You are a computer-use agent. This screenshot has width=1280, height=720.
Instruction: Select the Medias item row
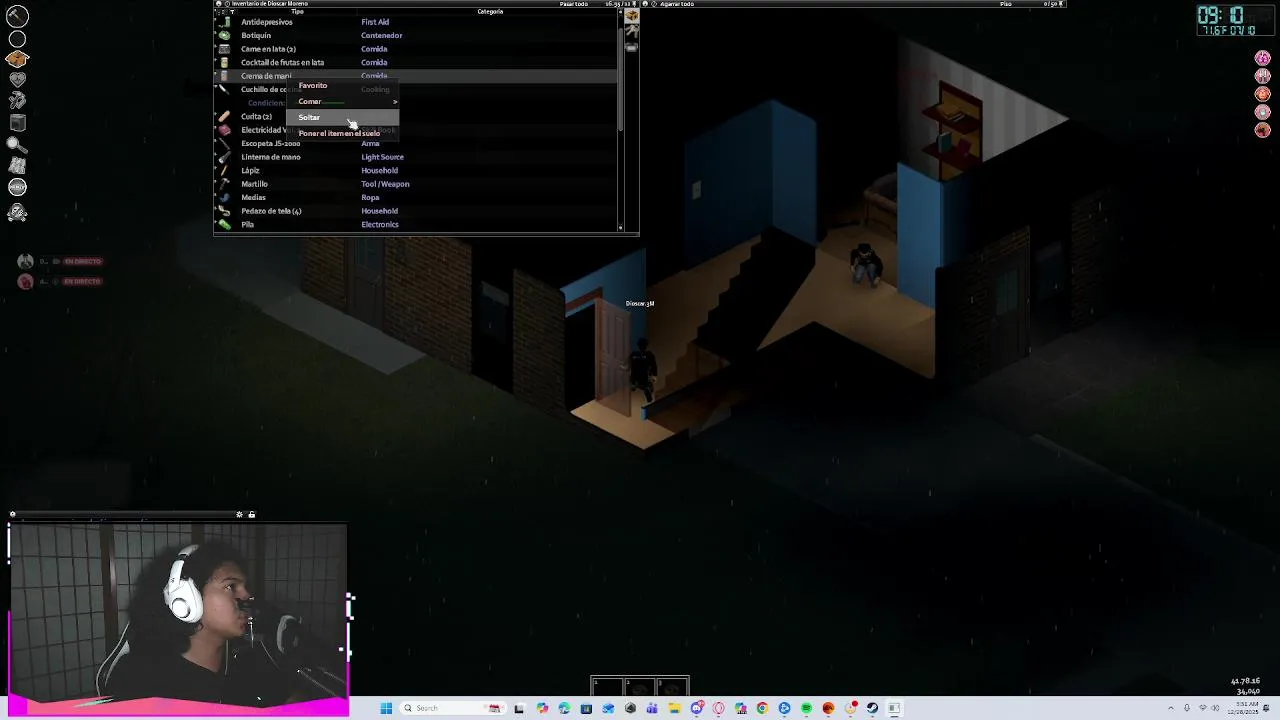(416, 198)
